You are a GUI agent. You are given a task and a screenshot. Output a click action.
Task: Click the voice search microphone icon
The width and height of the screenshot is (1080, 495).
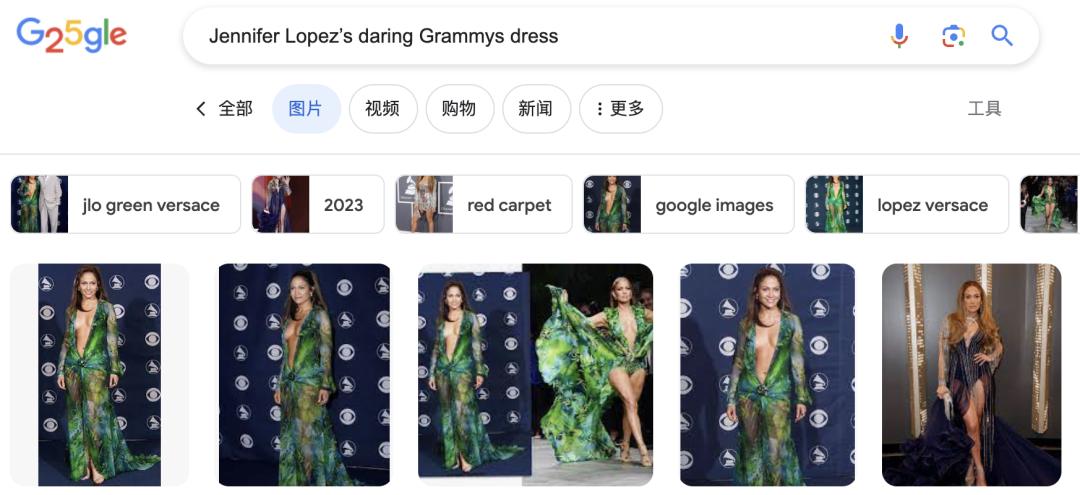point(899,37)
